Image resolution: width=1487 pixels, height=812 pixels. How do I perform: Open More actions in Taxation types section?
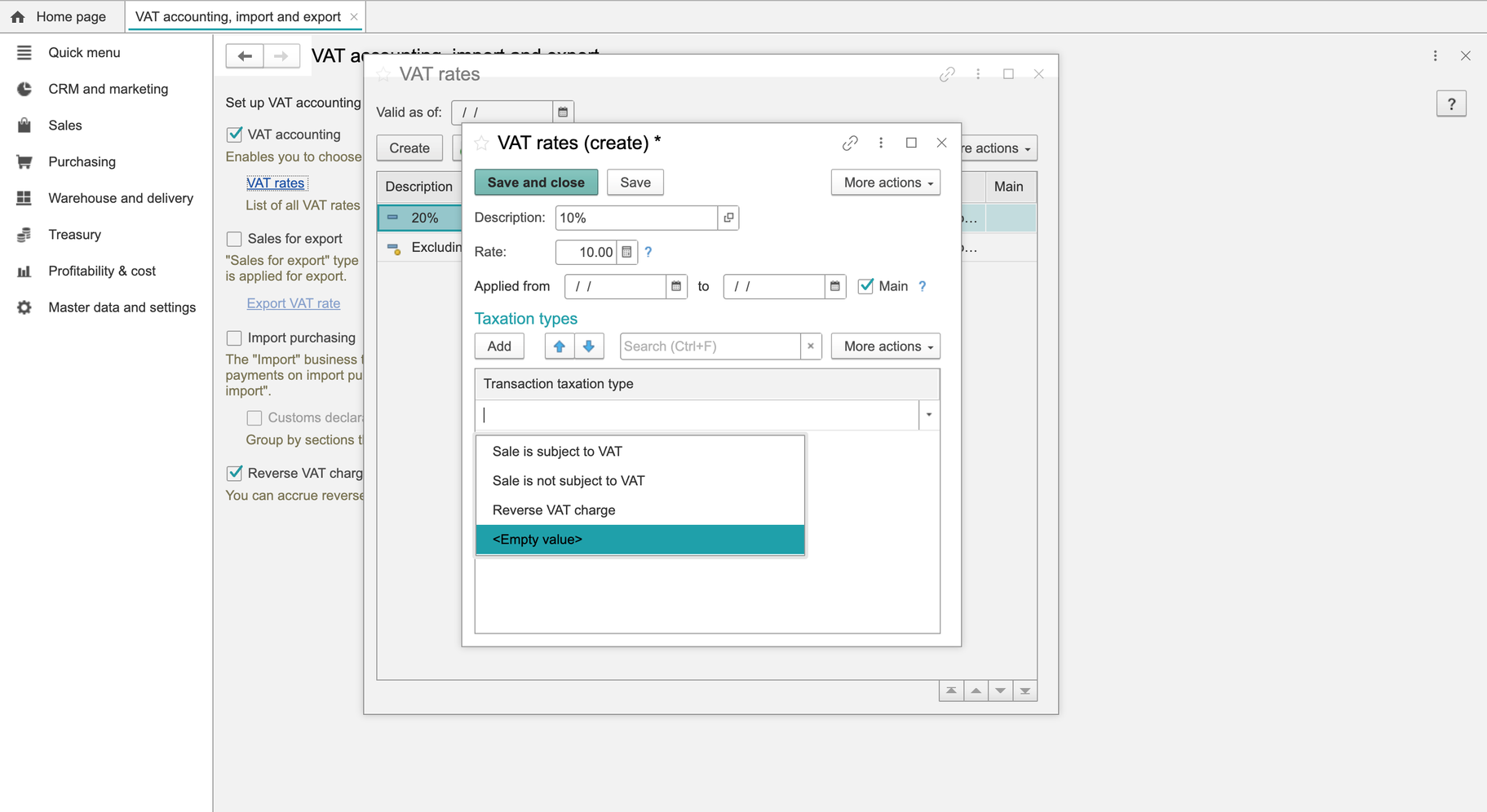pos(886,346)
